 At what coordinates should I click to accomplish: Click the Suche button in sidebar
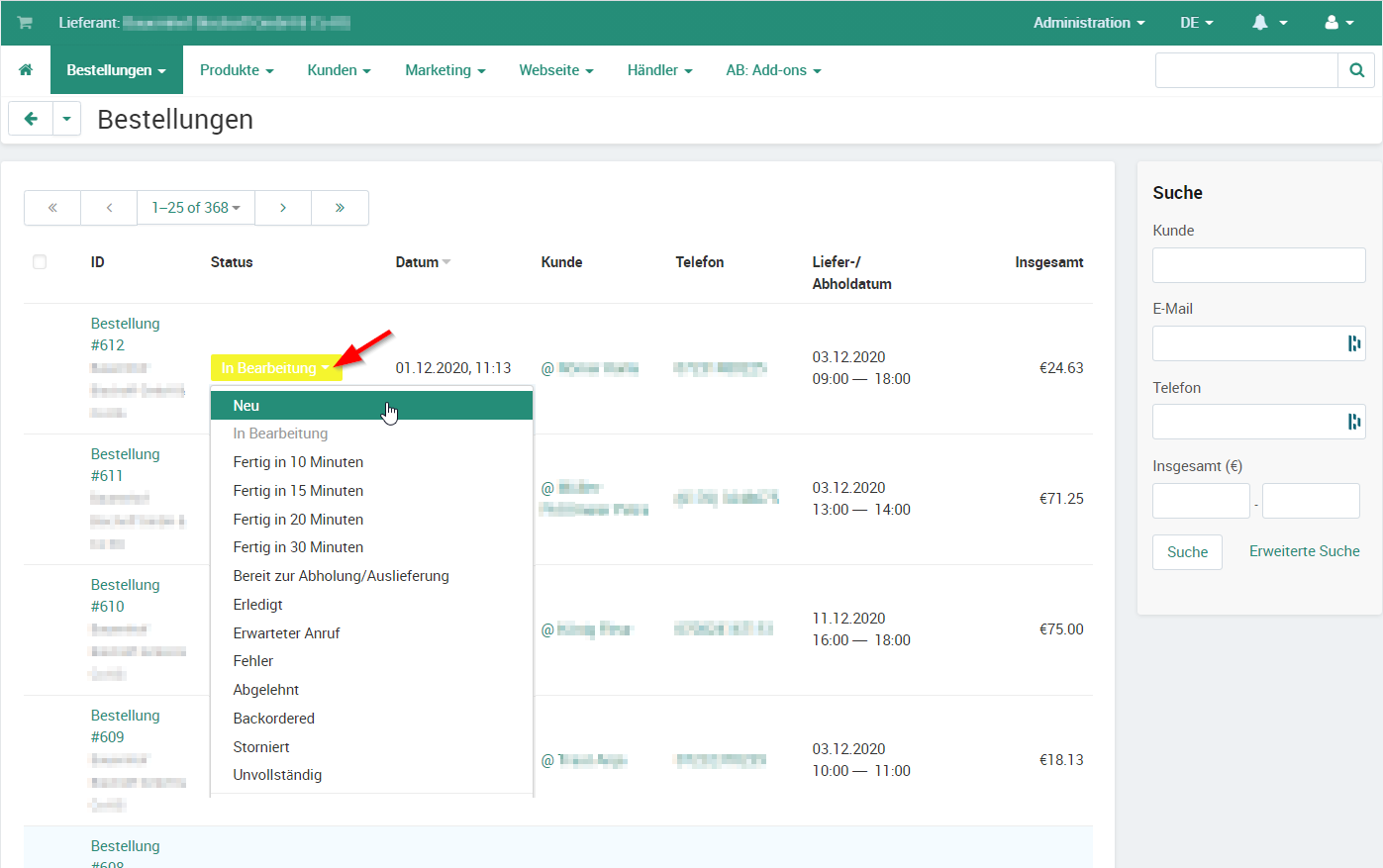click(1187, 552)
